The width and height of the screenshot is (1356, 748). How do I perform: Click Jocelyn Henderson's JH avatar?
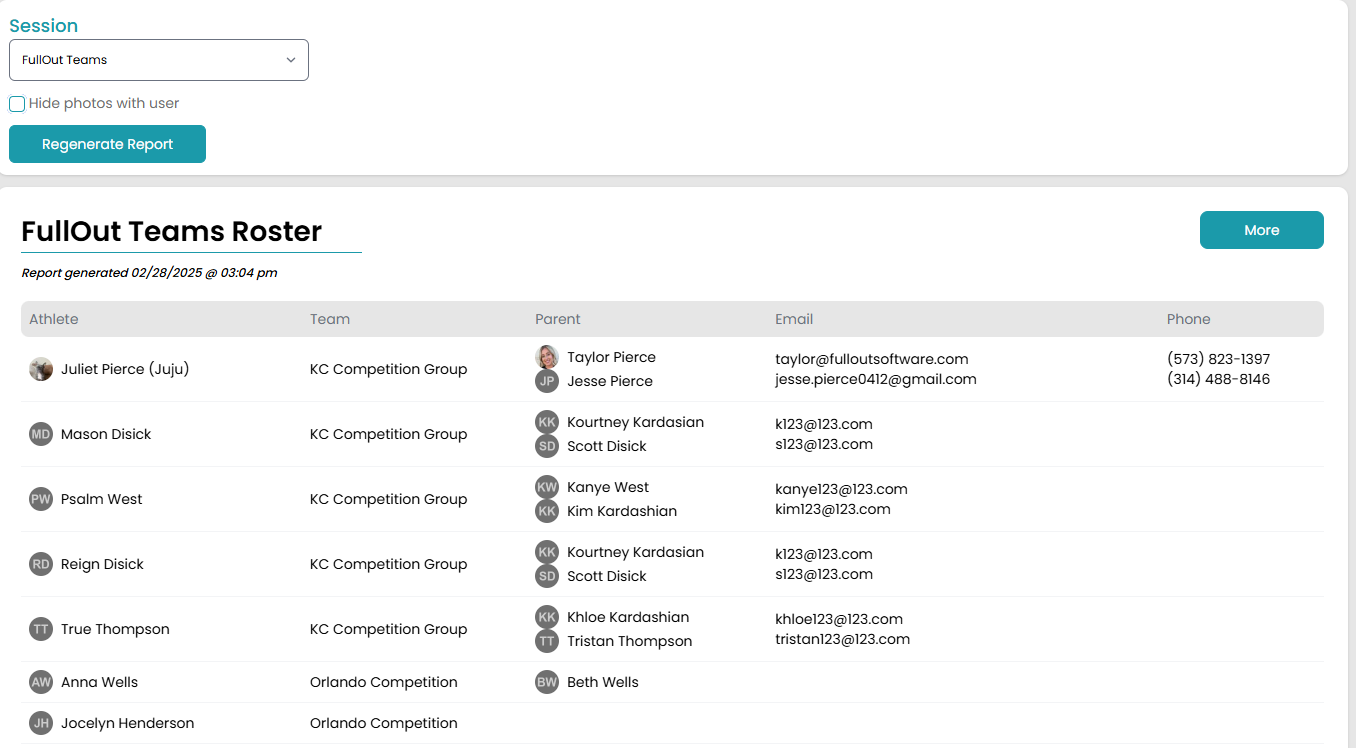(x=41, y=723)
